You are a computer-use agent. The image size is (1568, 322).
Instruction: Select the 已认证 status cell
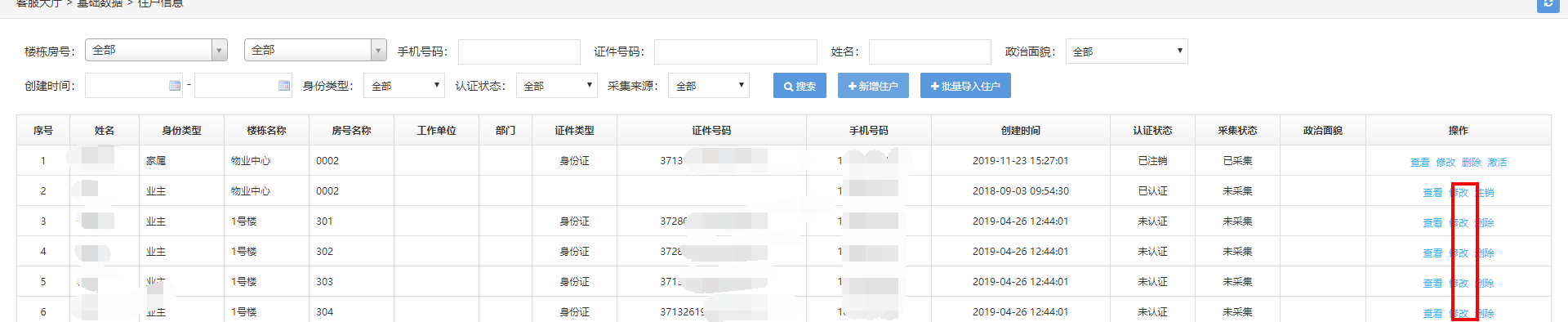click(x=1152, y=191)
